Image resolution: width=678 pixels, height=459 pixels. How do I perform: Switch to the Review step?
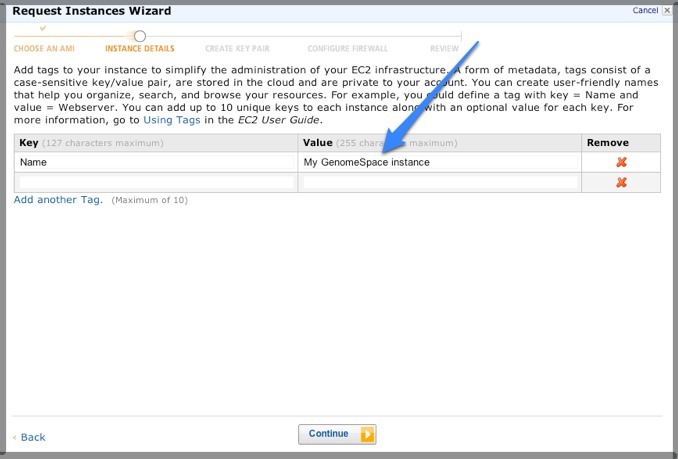pyautogui.click(x=444, y=48)
